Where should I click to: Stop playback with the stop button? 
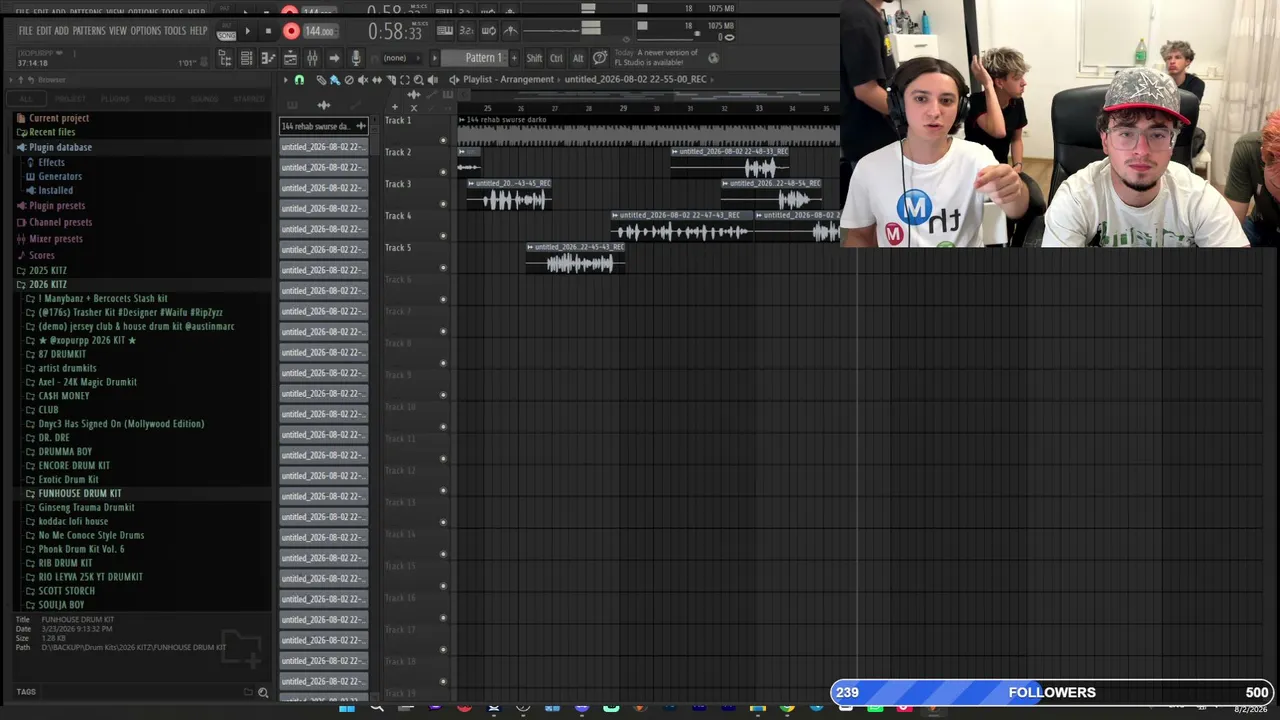click(268, 31)
